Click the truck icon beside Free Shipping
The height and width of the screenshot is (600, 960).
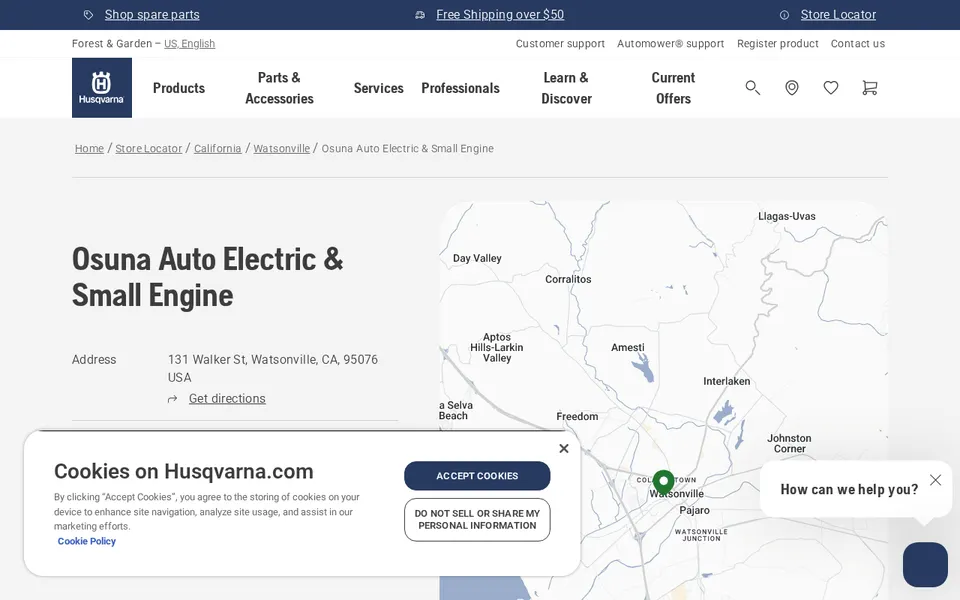(x=420, y=15)
